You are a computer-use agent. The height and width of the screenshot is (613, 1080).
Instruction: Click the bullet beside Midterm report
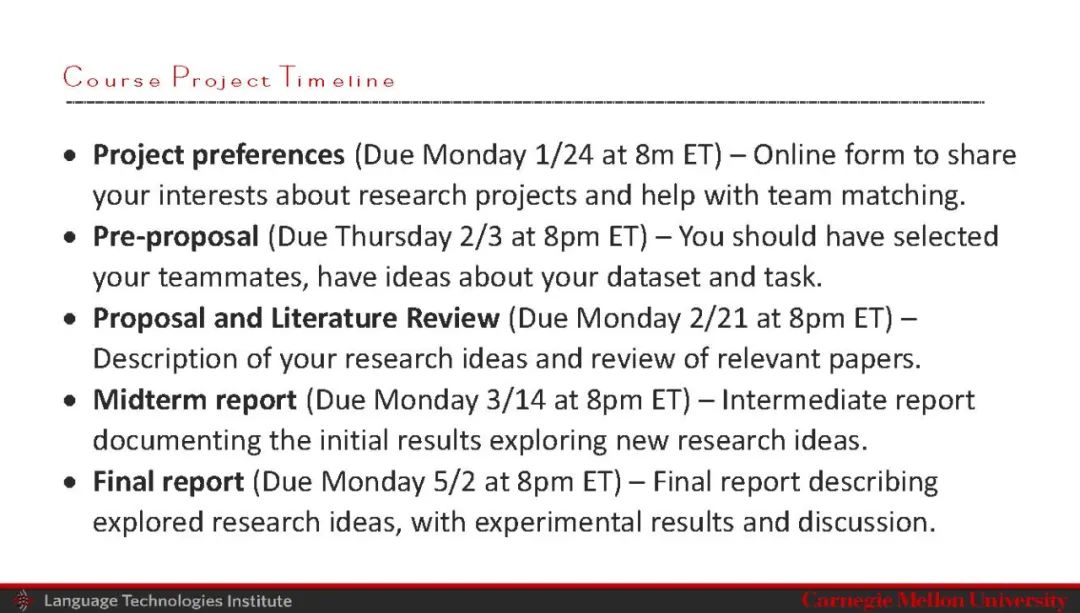(69, 402)
